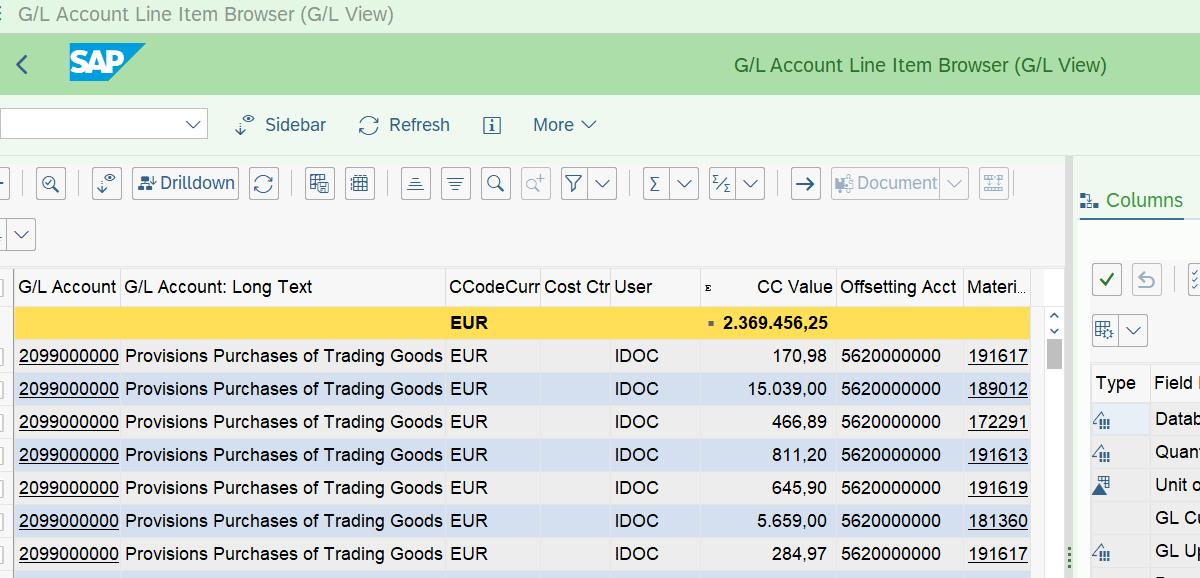Open the Document dropdown arrow
This screenshot has width=1200, height=578.
coord(954,183)
